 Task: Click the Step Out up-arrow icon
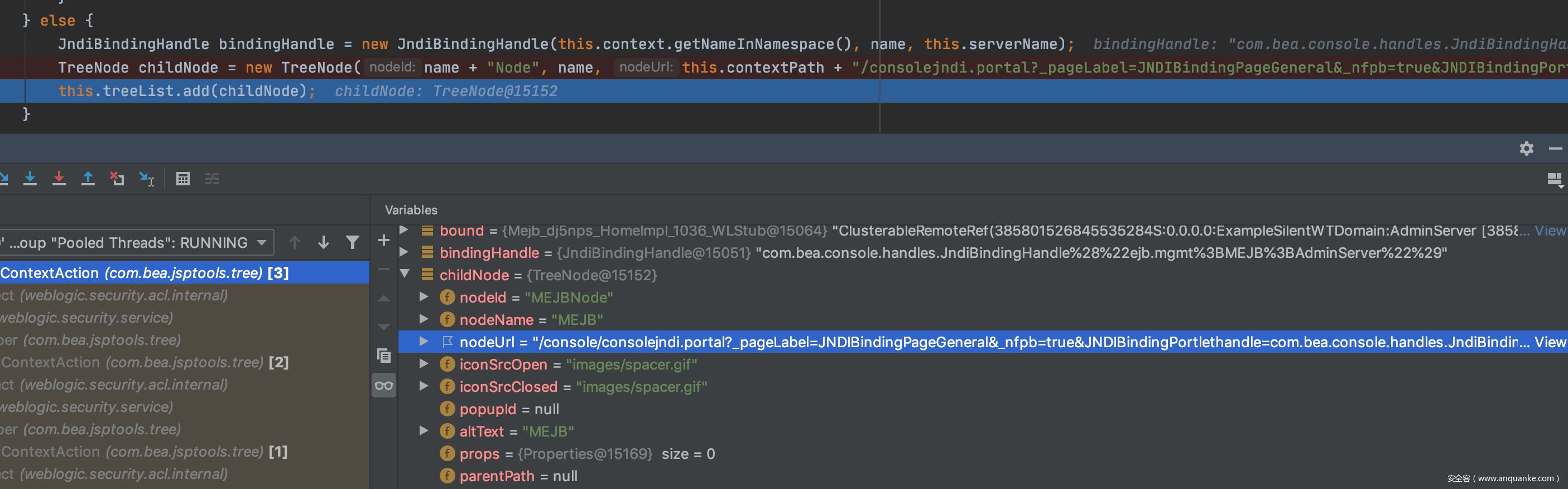88,179
